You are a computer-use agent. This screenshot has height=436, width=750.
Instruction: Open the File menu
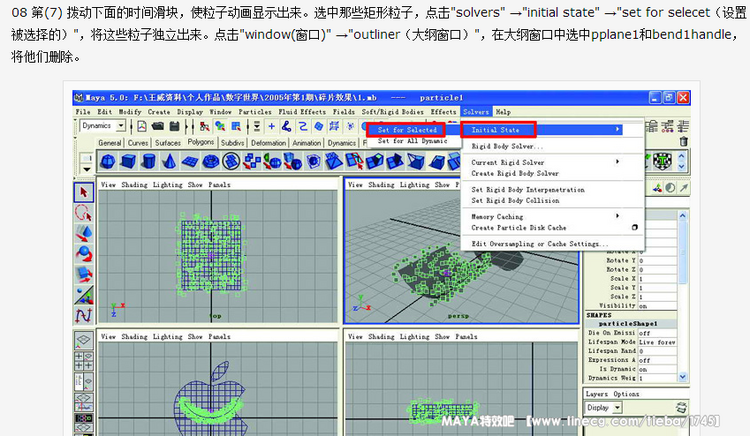pos(83,112)
